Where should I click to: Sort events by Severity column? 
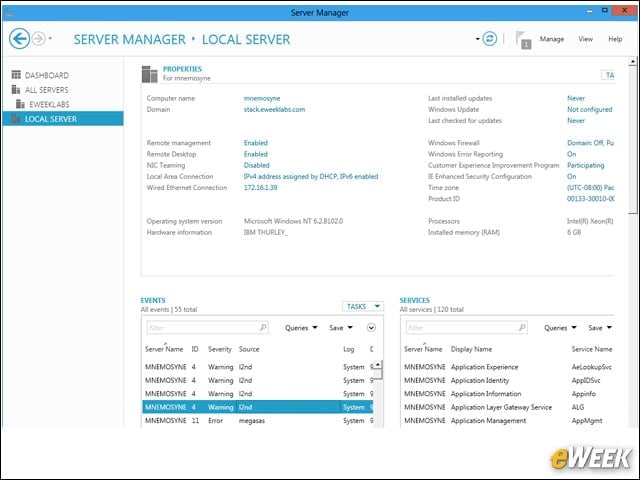tap(220, 349)
